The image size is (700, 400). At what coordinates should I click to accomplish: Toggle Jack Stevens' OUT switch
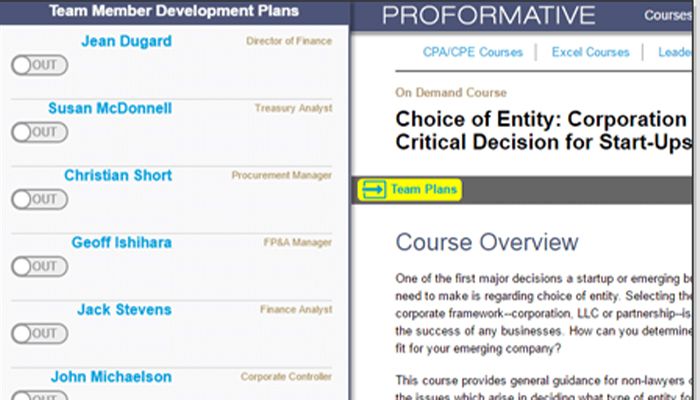point(39,333)
